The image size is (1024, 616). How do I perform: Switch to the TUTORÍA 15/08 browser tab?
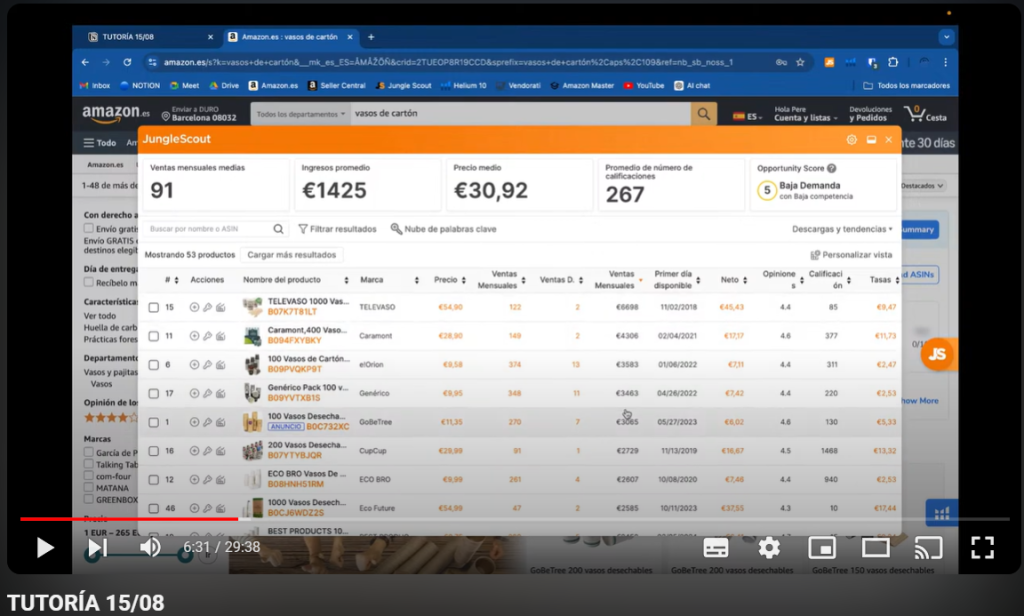click(x=146, y=37)
